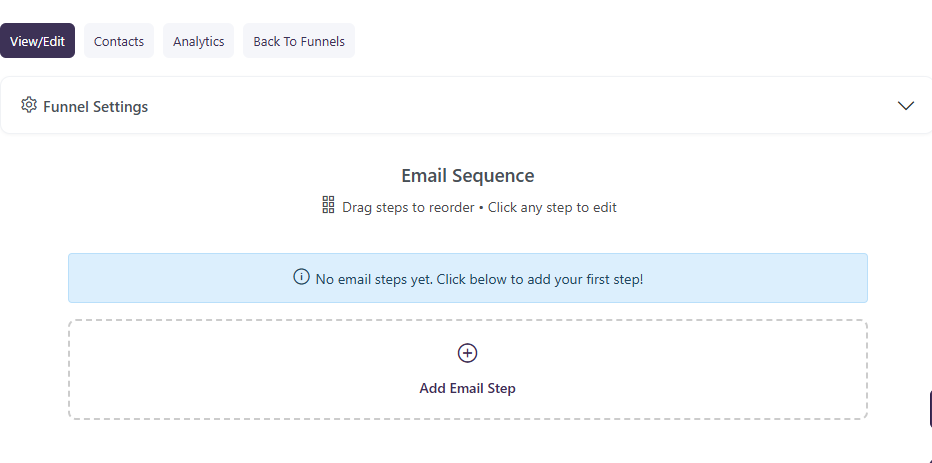This screenshot has height=463, width=932.
Task: Click dark widget tab at right edge
Action: tap(928, 409)
